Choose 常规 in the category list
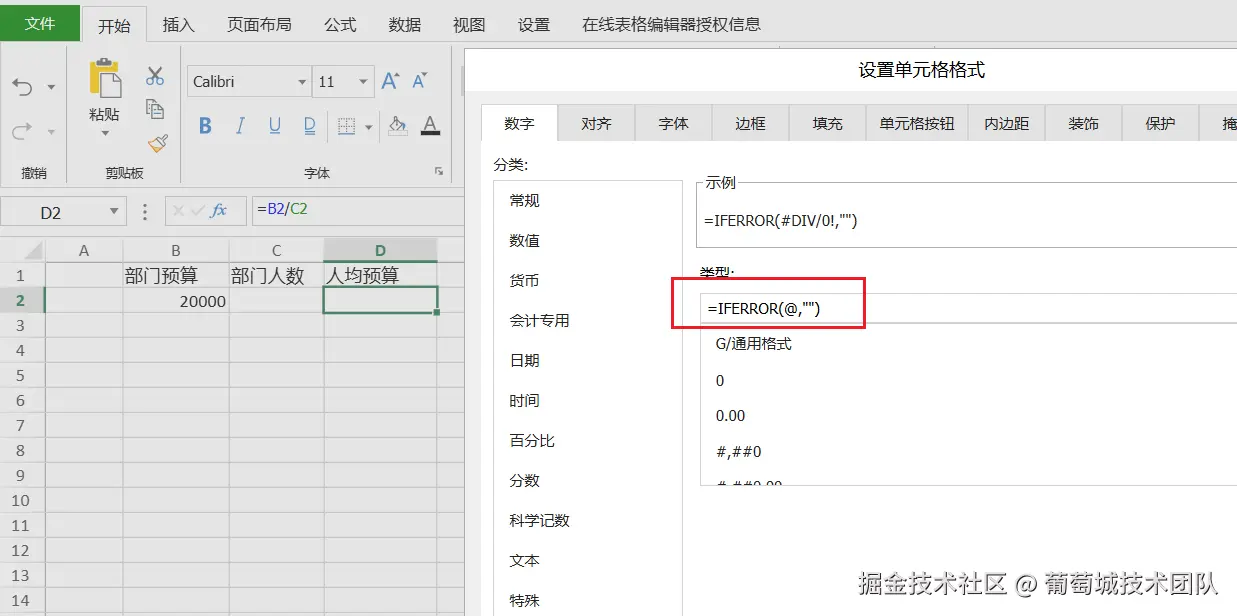This screenshot has height=616, width=1237. tap(588, 201)
